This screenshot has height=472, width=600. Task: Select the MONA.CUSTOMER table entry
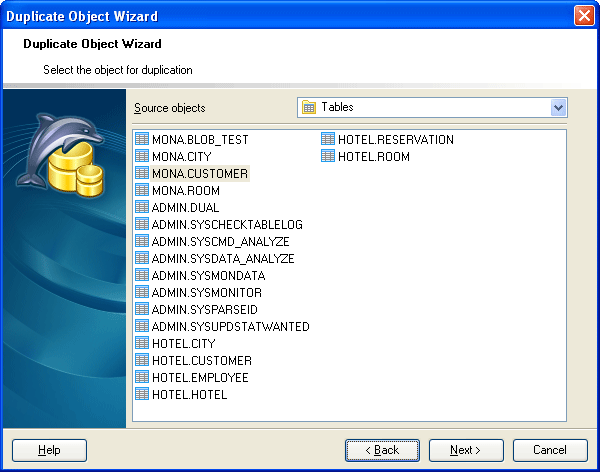click(199, 174)
